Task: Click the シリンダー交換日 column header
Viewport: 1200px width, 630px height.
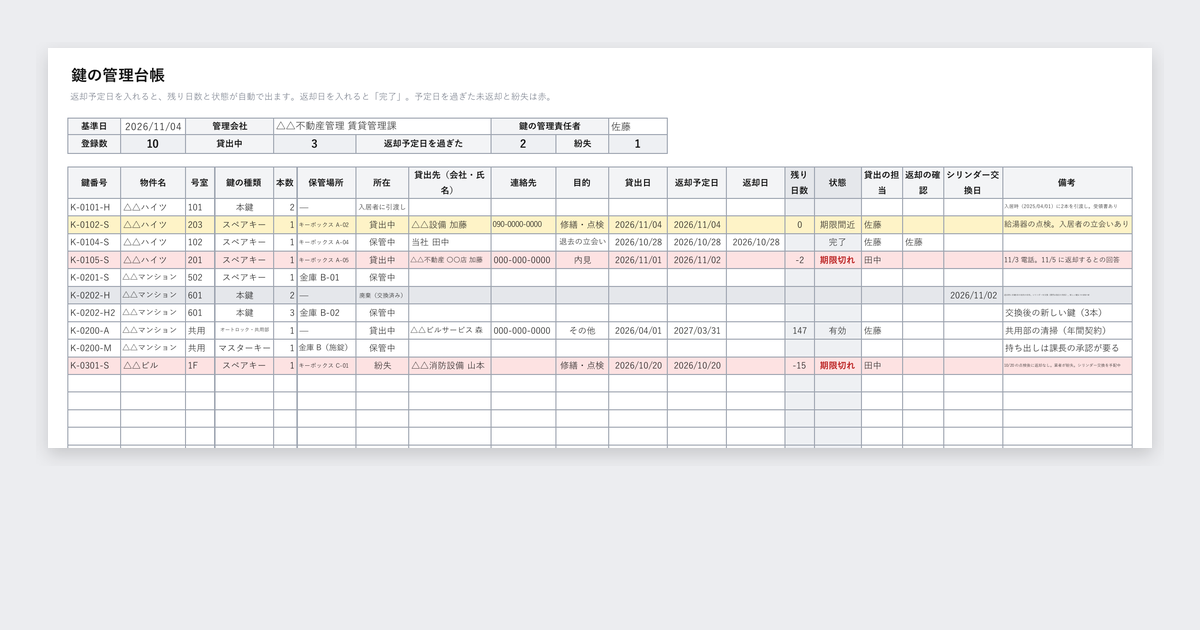Action: 973,183
